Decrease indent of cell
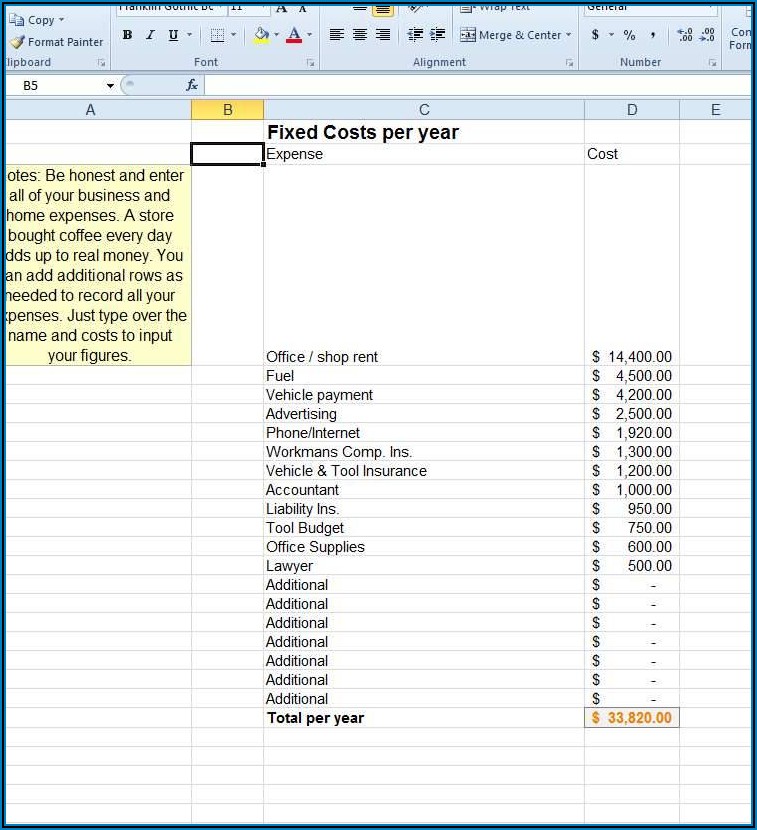Screen dimensions: 757x830 (x=416, y=35)
